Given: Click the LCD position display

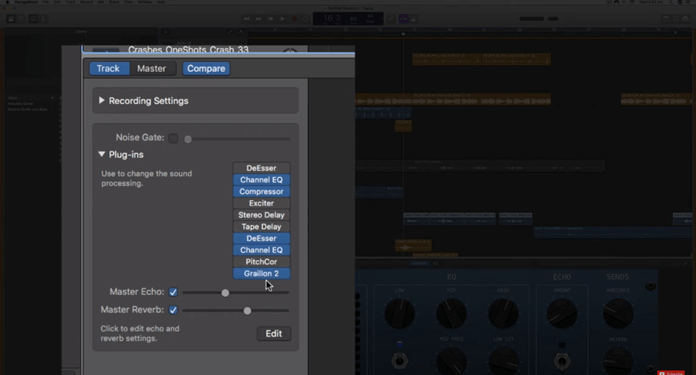Looking at the screenshot, I should click(x=348, y=19).
